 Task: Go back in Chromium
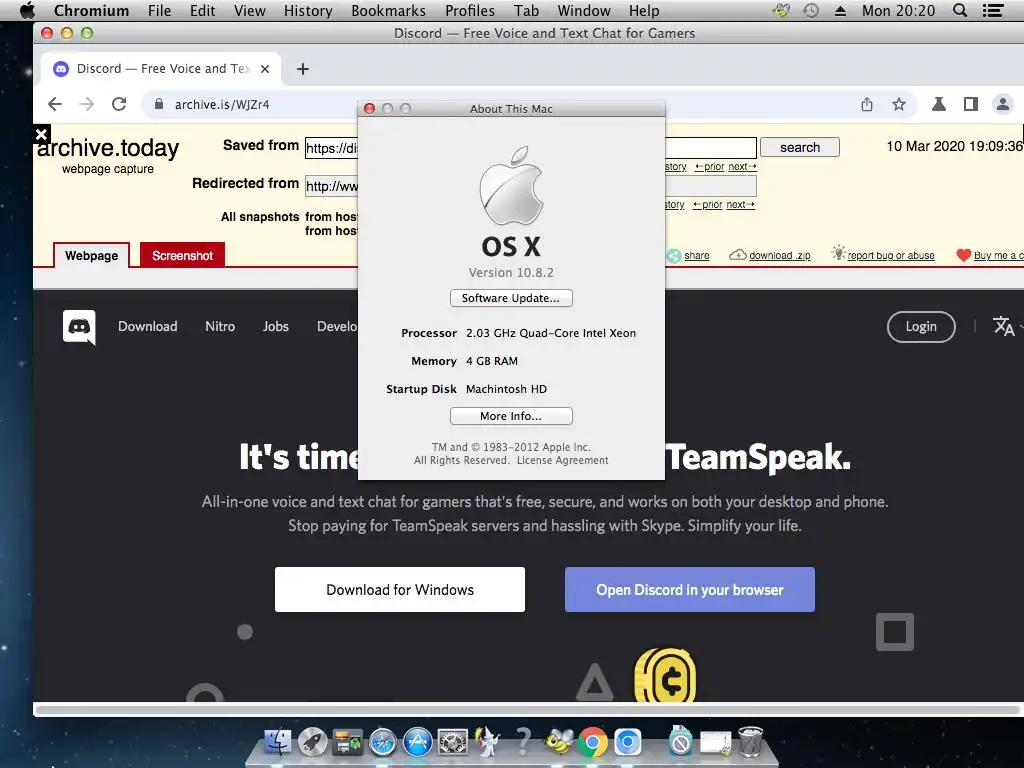55,104
